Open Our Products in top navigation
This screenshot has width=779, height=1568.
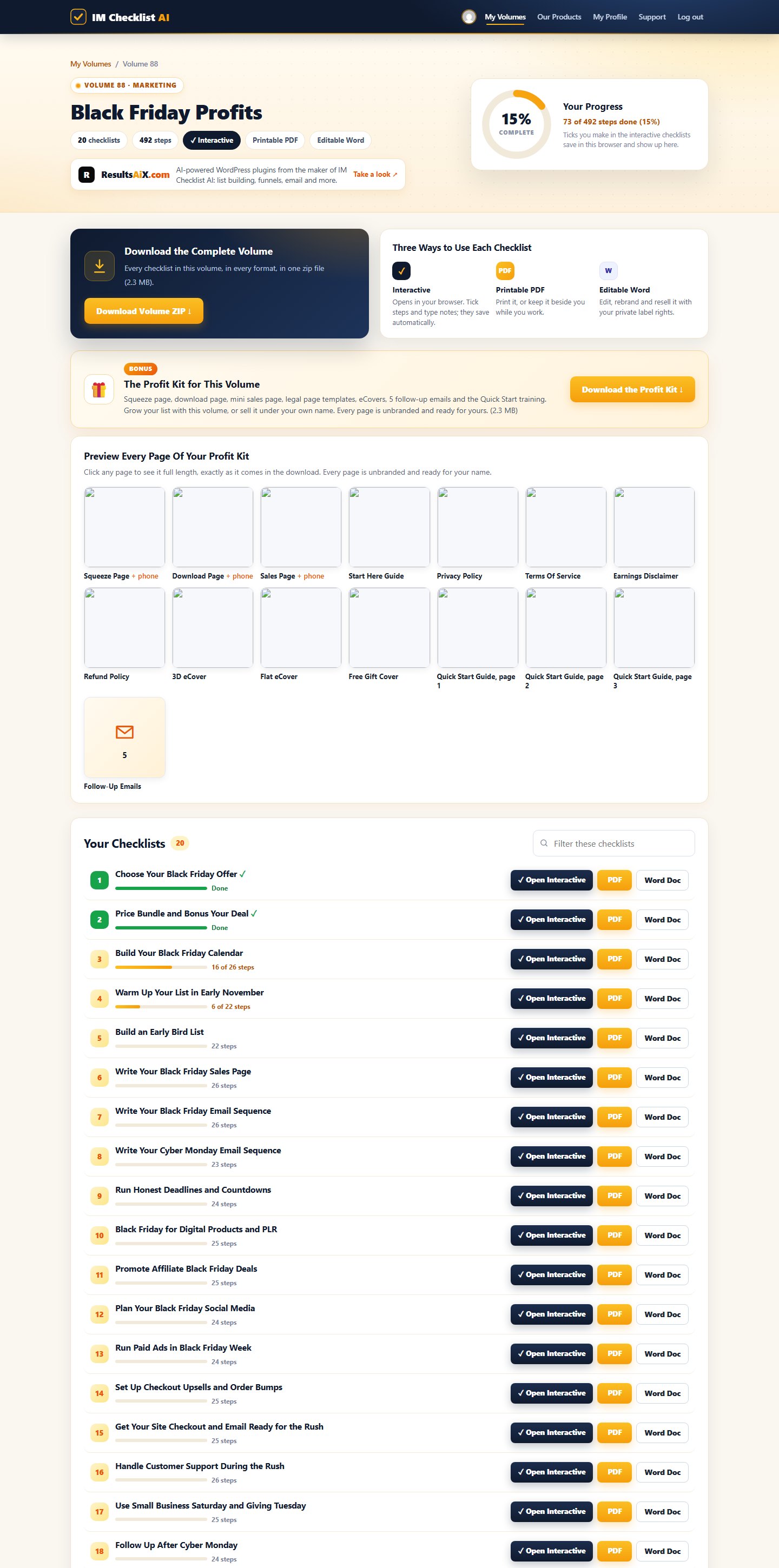pyautogui.click(x=558, y=17)
